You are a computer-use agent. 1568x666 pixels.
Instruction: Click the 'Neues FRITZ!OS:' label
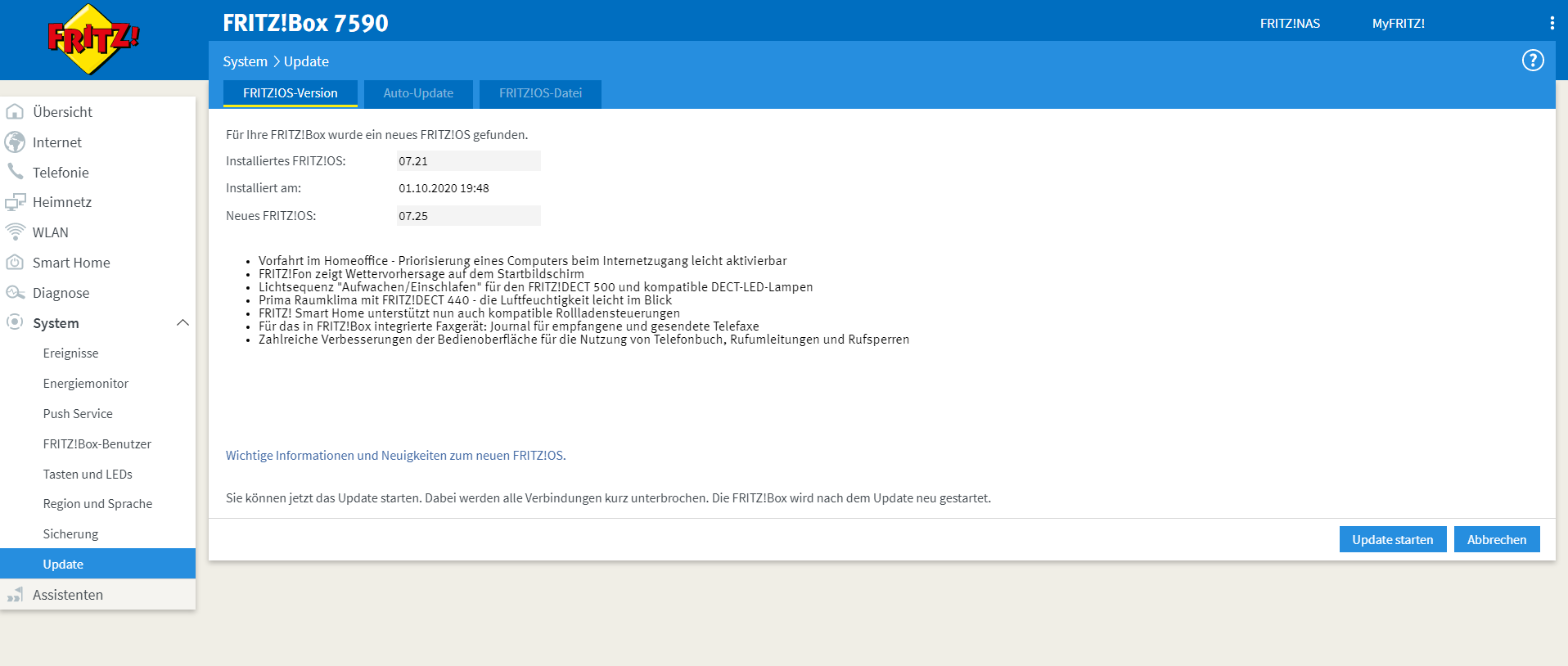271,216
